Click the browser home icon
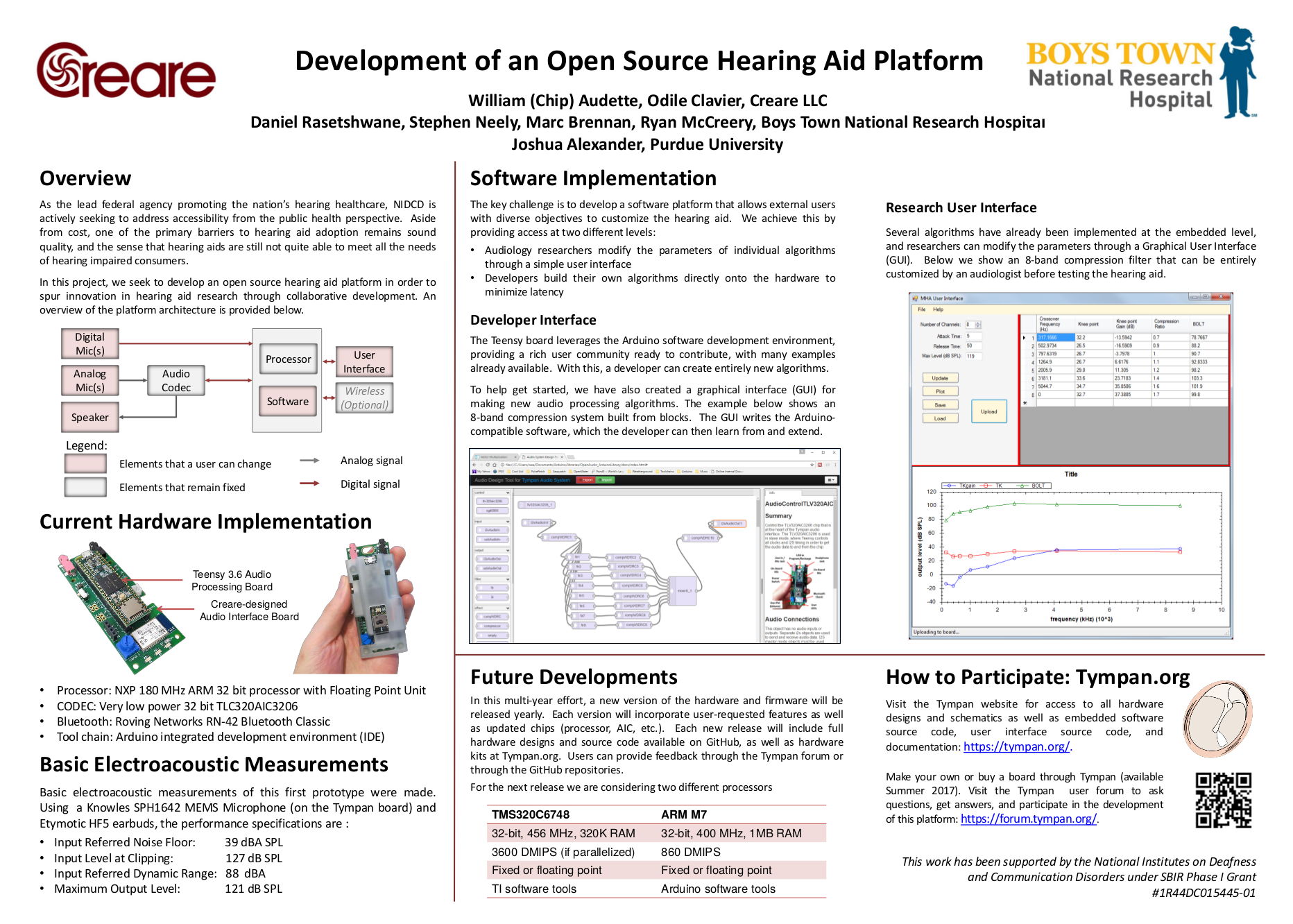The width and height of the screenshot is (1293, 924). click(494, 465)
